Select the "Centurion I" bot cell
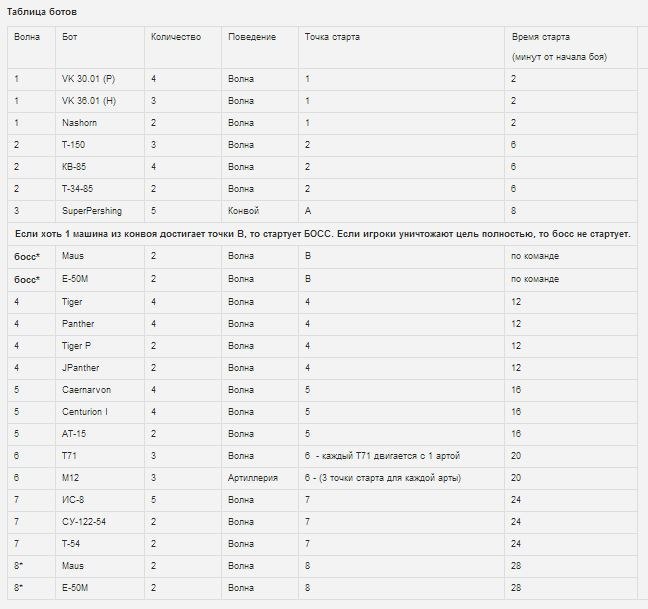This screenshot has width=648, height=609. point(84,411)
